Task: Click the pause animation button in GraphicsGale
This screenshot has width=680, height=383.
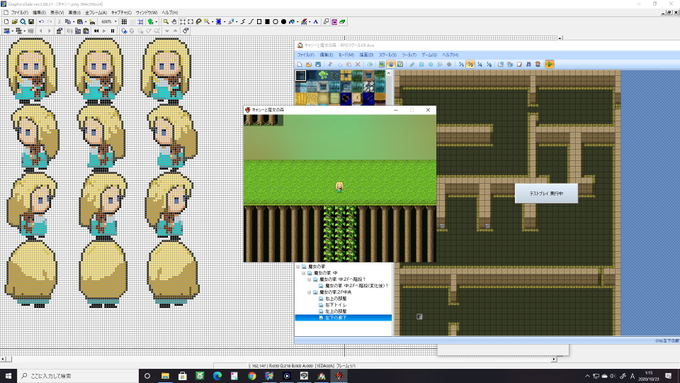Action: [x=112, y=31]
